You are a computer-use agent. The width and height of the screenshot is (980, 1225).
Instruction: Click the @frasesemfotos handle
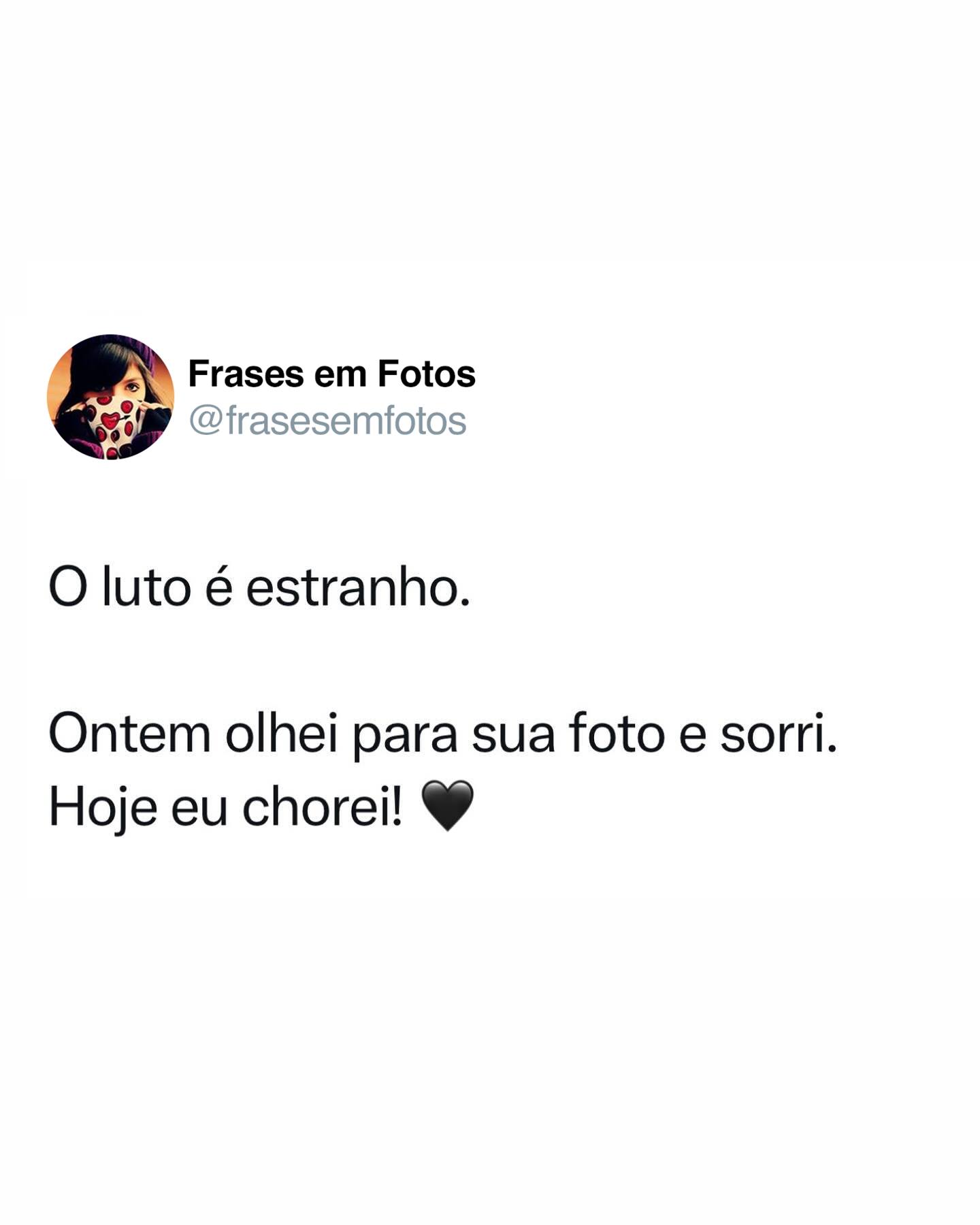(327, 421)
